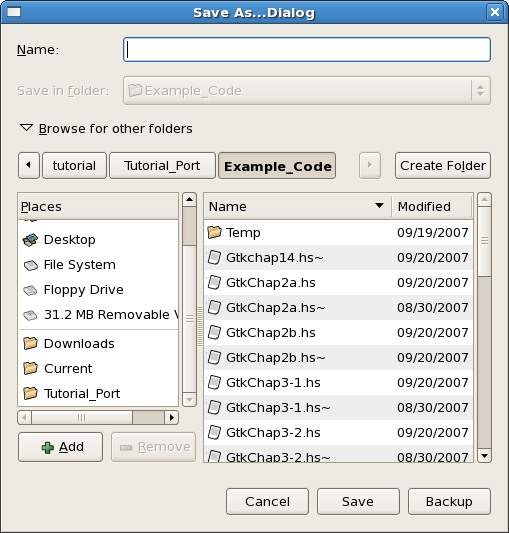Choose the File System drive icon
The width and height of the screenshot is (509, 533).
click(30, 265)
